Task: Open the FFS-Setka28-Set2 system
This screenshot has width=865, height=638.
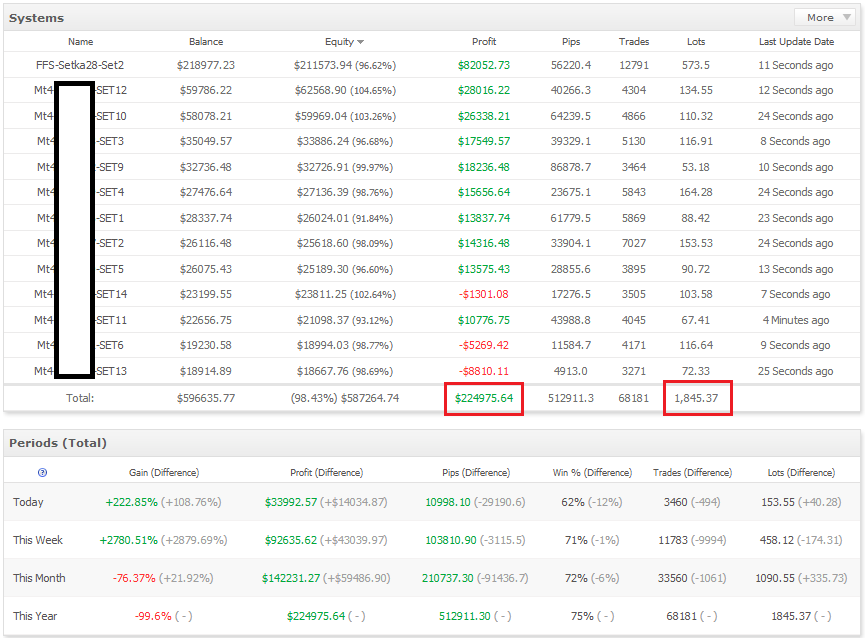Action: 80,65
